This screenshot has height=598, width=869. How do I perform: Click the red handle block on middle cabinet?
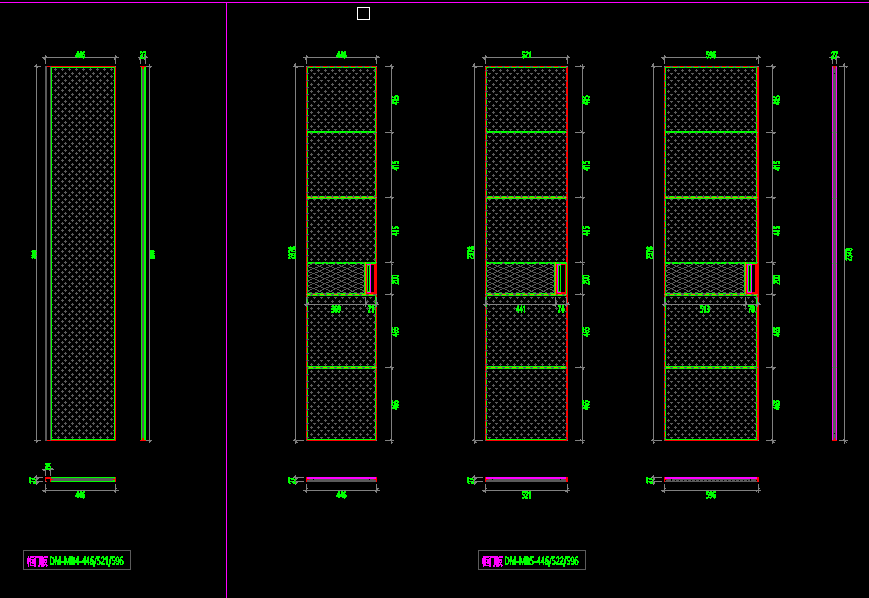coord(560,278)
